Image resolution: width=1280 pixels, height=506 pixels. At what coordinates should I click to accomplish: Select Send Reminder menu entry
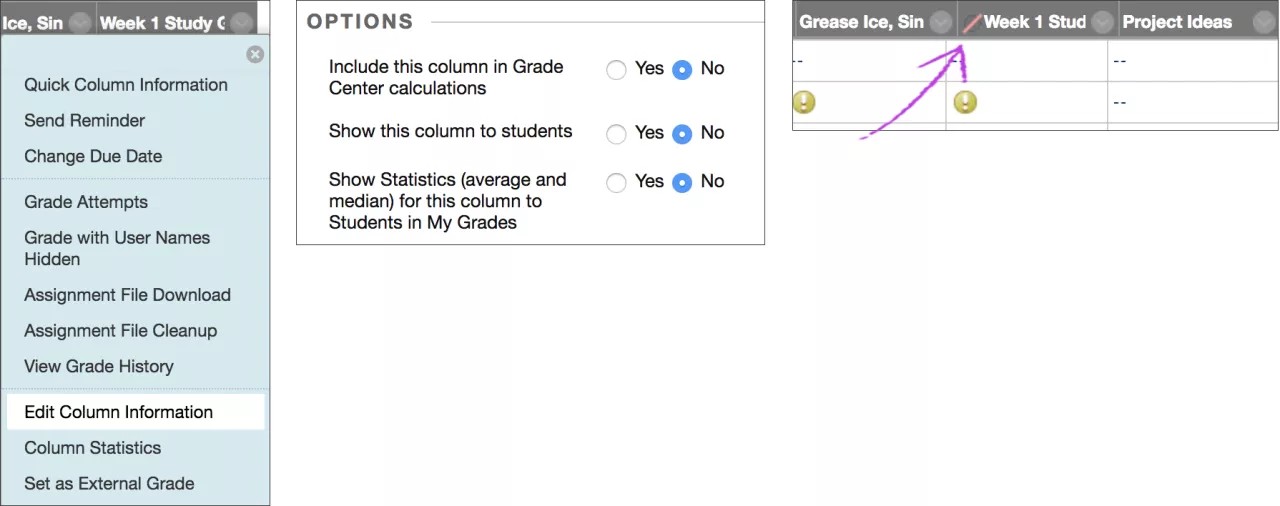(x=85, y=121)
